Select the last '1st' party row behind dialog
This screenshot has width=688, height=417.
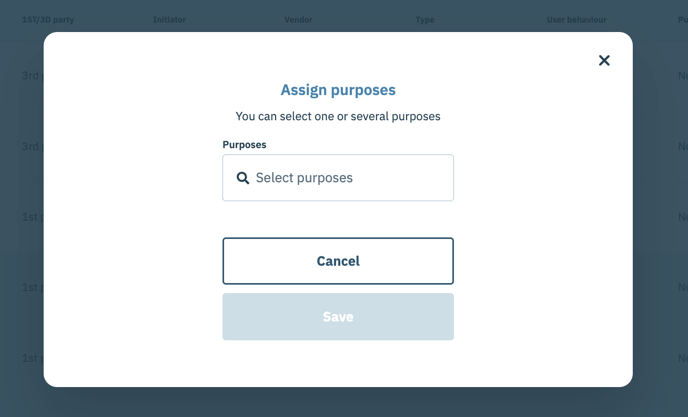[32, 358]
